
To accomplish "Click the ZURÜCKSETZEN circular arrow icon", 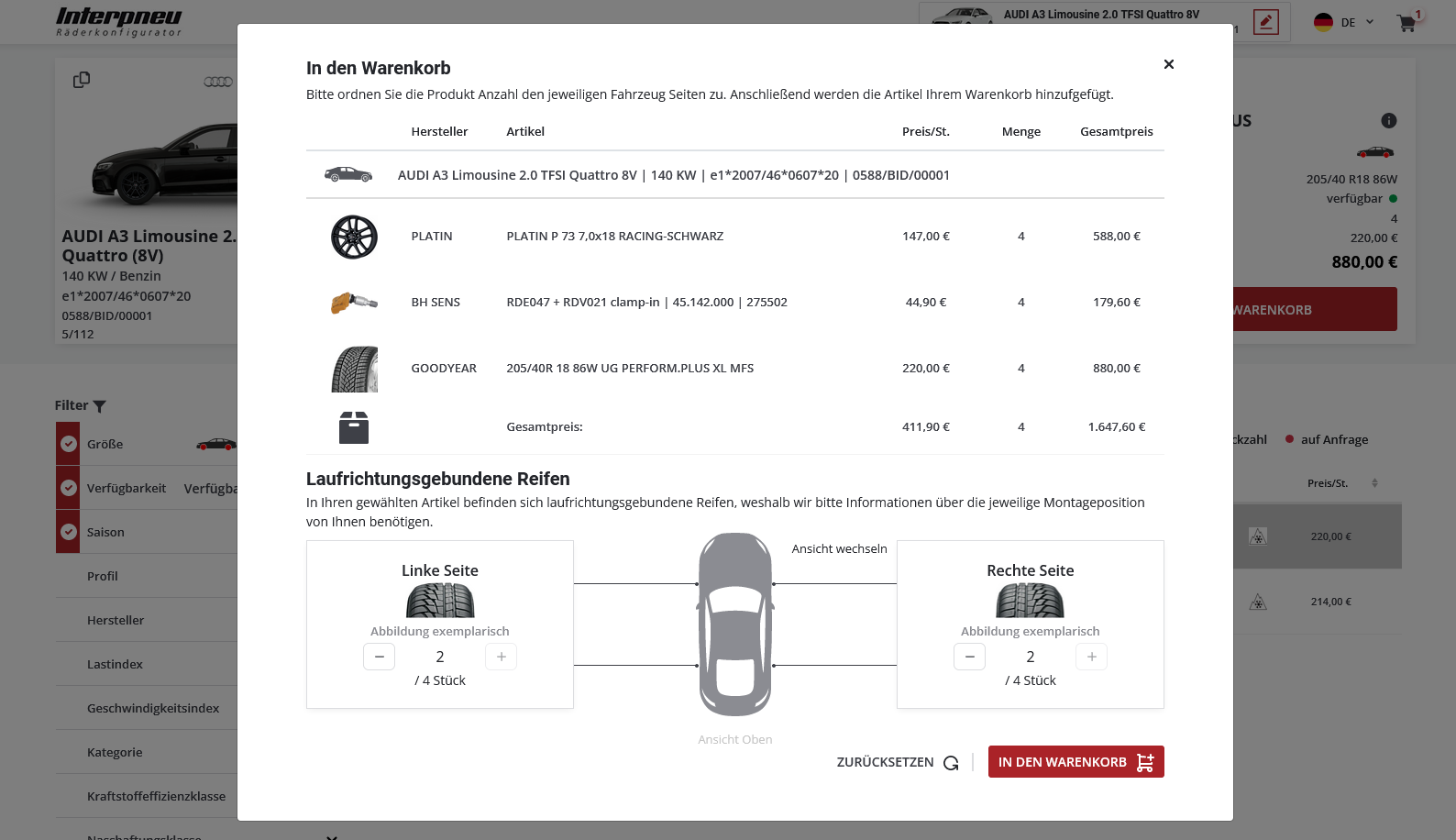I will [951, 763].
